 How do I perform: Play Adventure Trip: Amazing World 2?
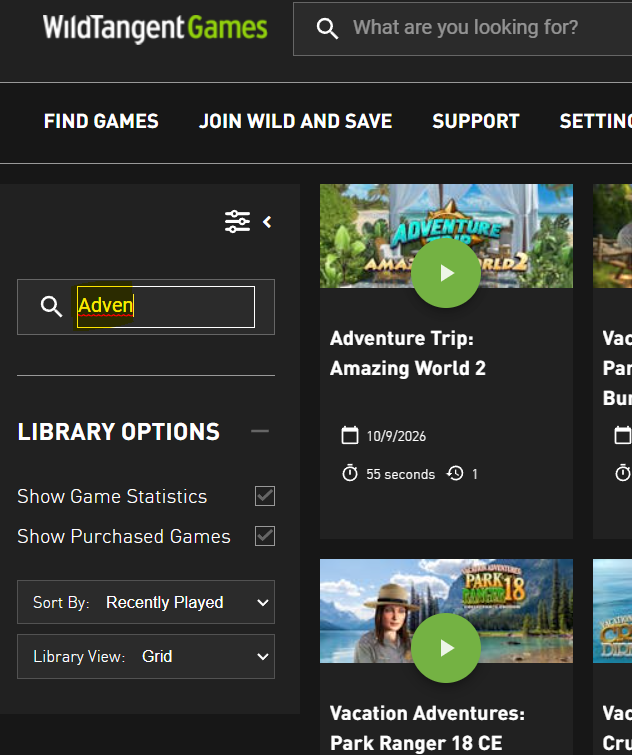pos(446,273)
